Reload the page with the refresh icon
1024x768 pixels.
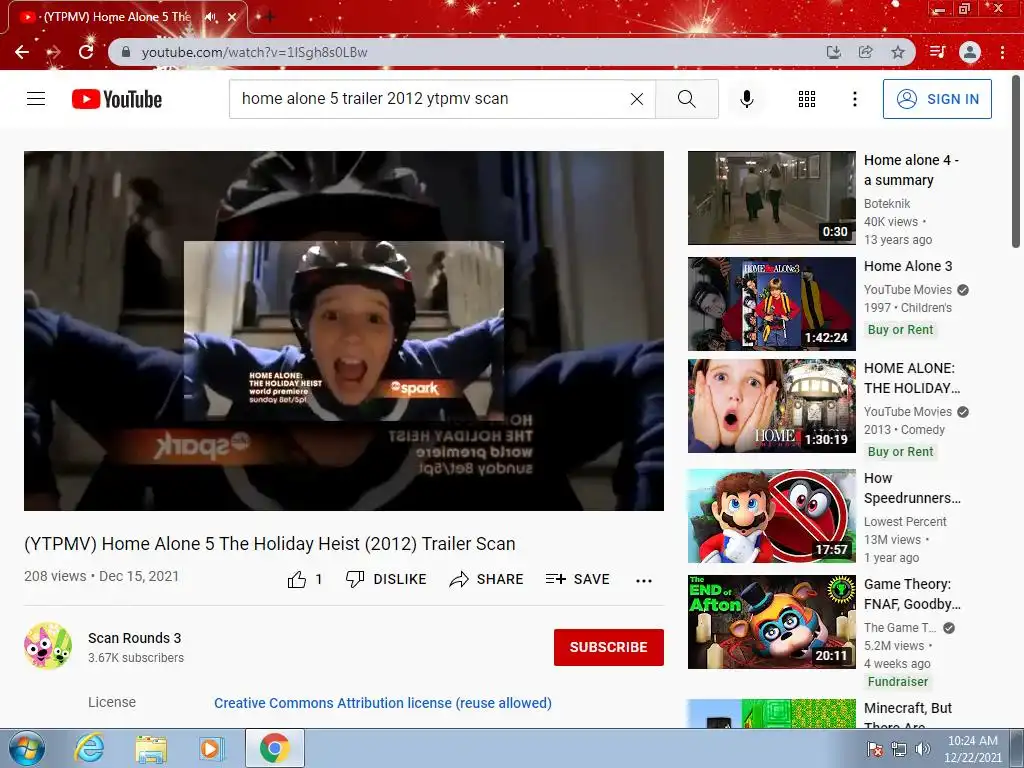86,52
